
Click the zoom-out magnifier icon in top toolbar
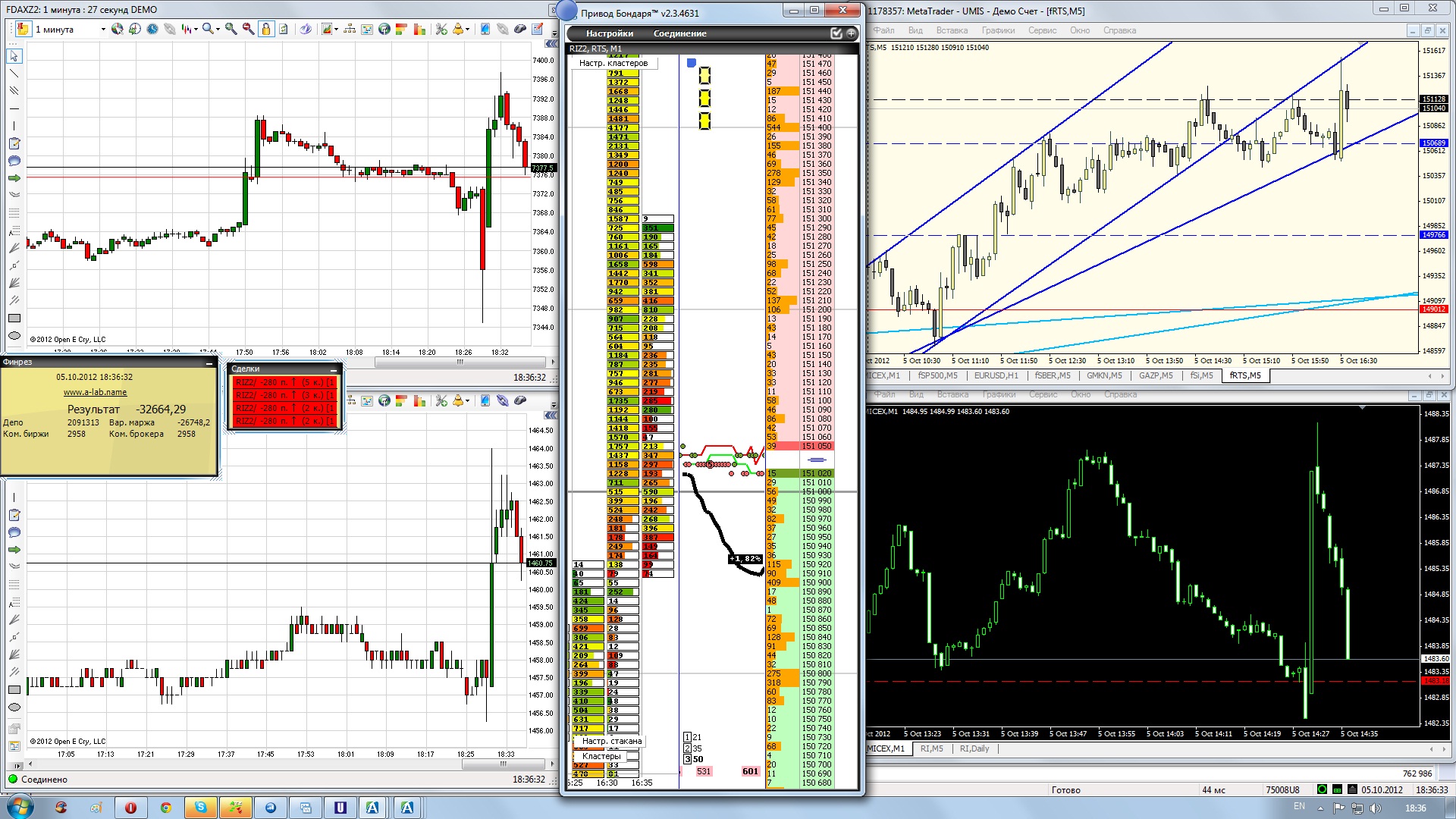(x=248, y=30)
